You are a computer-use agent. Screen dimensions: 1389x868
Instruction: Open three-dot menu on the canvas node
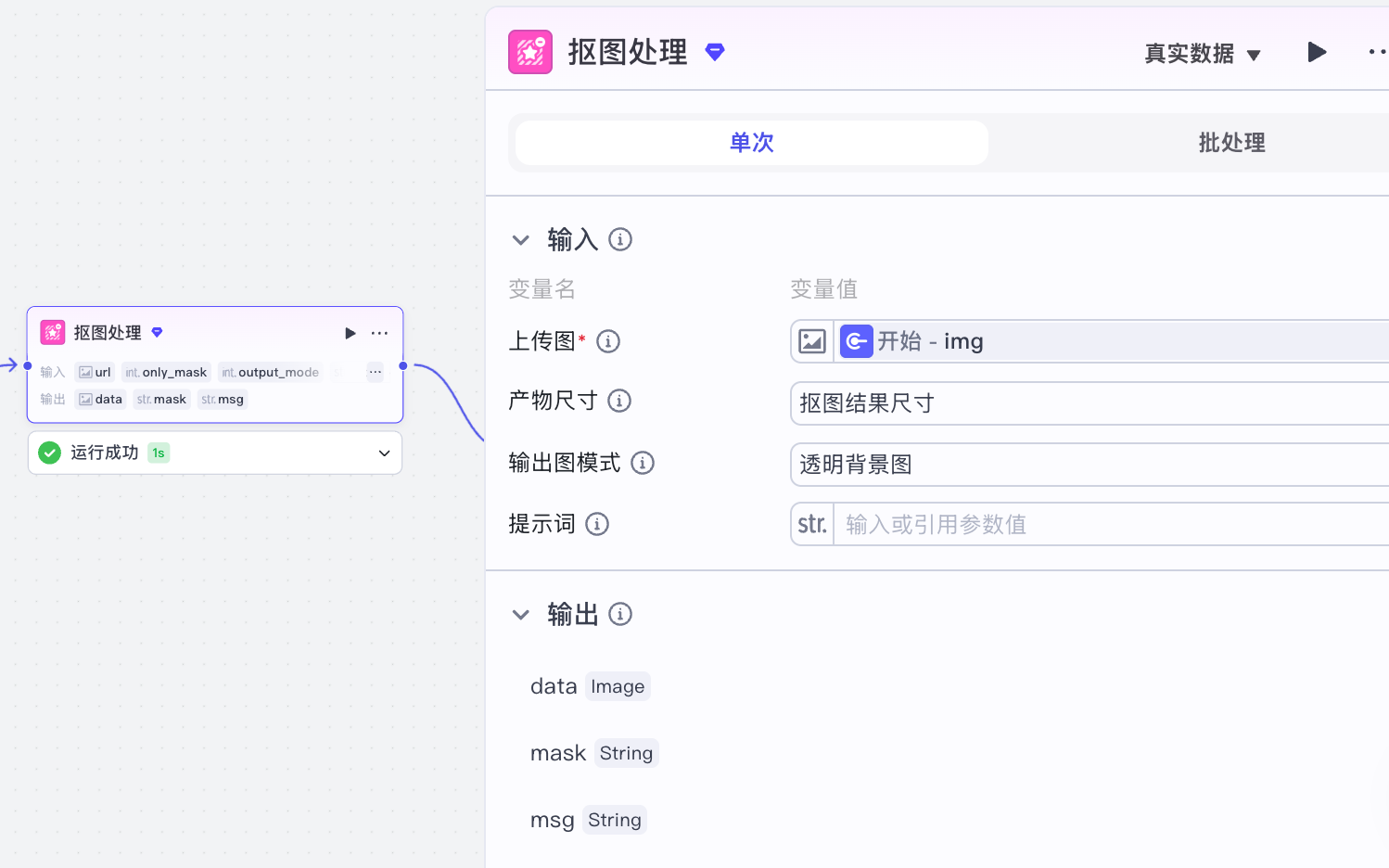pos(380,333)
